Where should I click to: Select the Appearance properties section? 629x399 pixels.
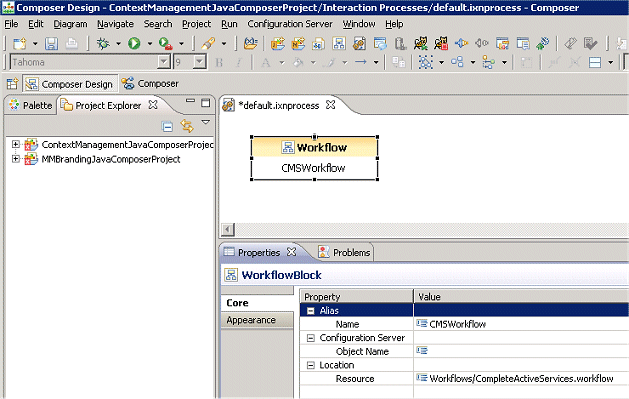pyautogui.click(x=257, y=320)
